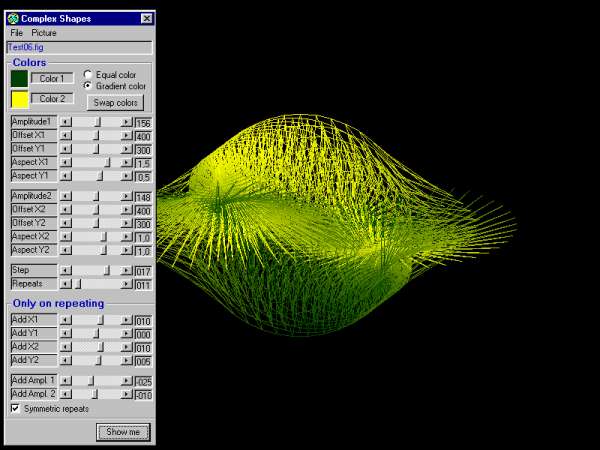Open the File menu
600x450 pixels.
(17, 33)
